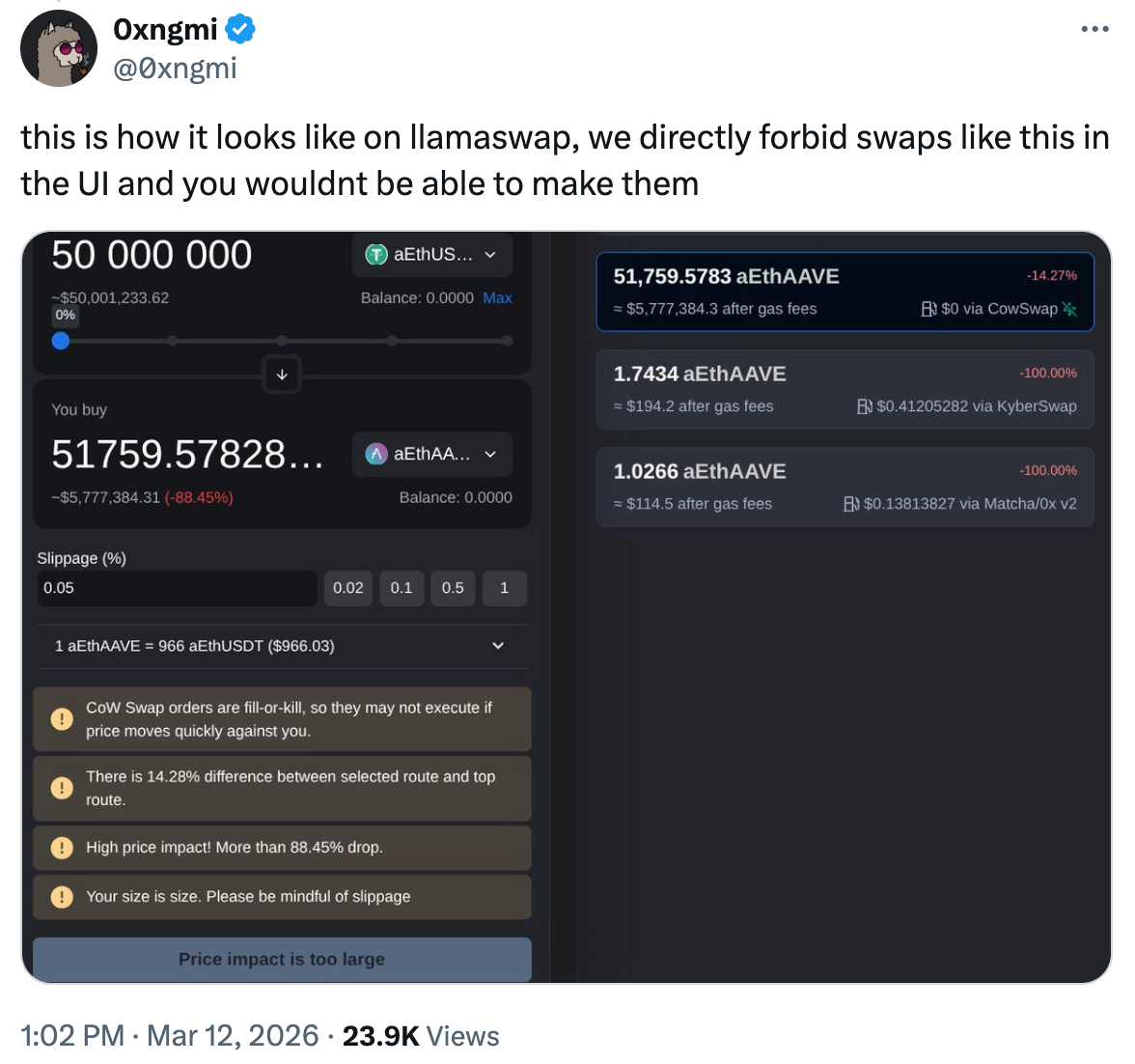The height and width of the screenshot is (1064, 1135).
Task: Click the blue amount slider handle
Action: point(61,341)
